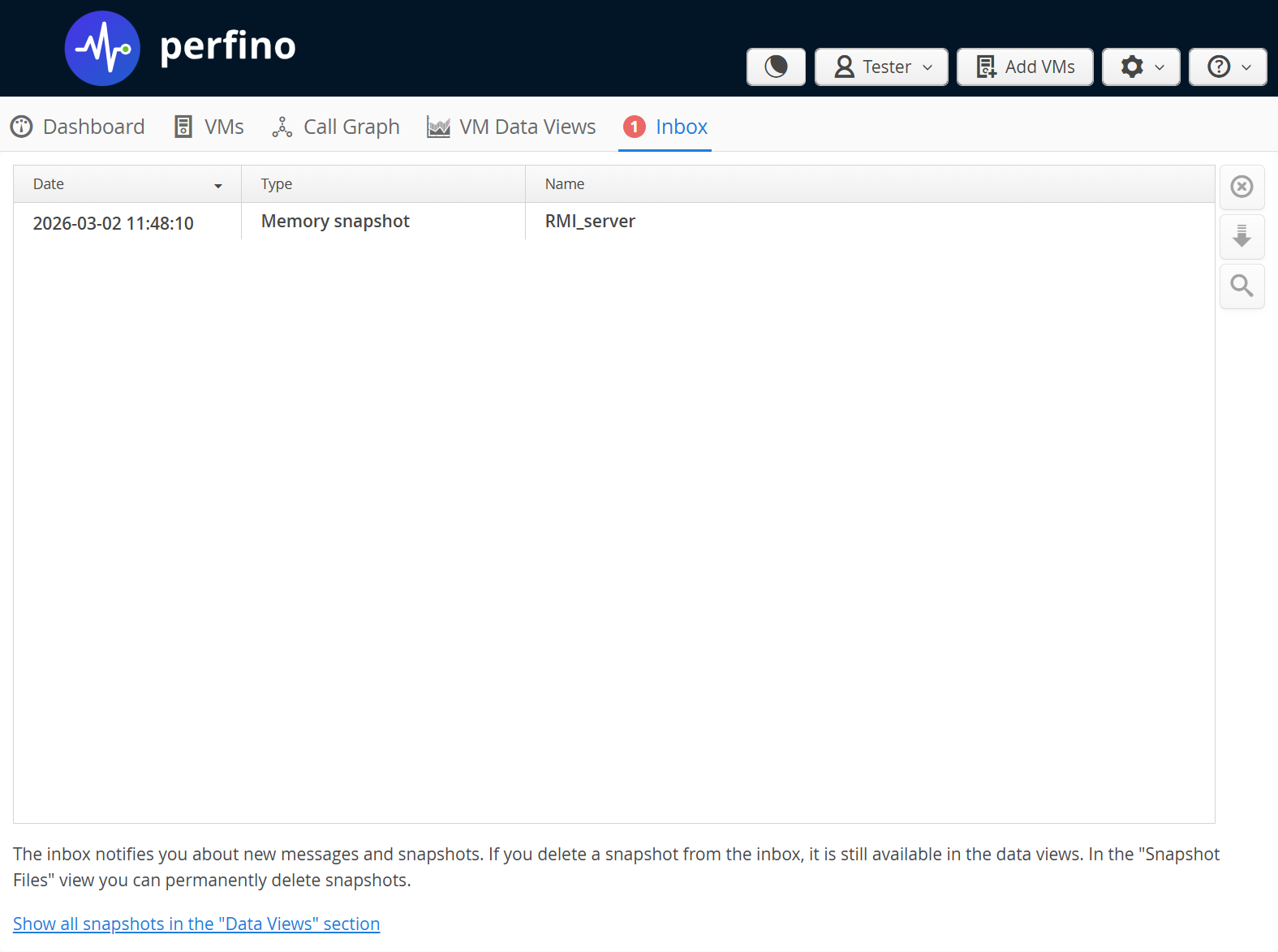Image resolution: width=1278 pixels, height=952 pixels.
Task: Click the red inbox notification badge
Action: 635,127
